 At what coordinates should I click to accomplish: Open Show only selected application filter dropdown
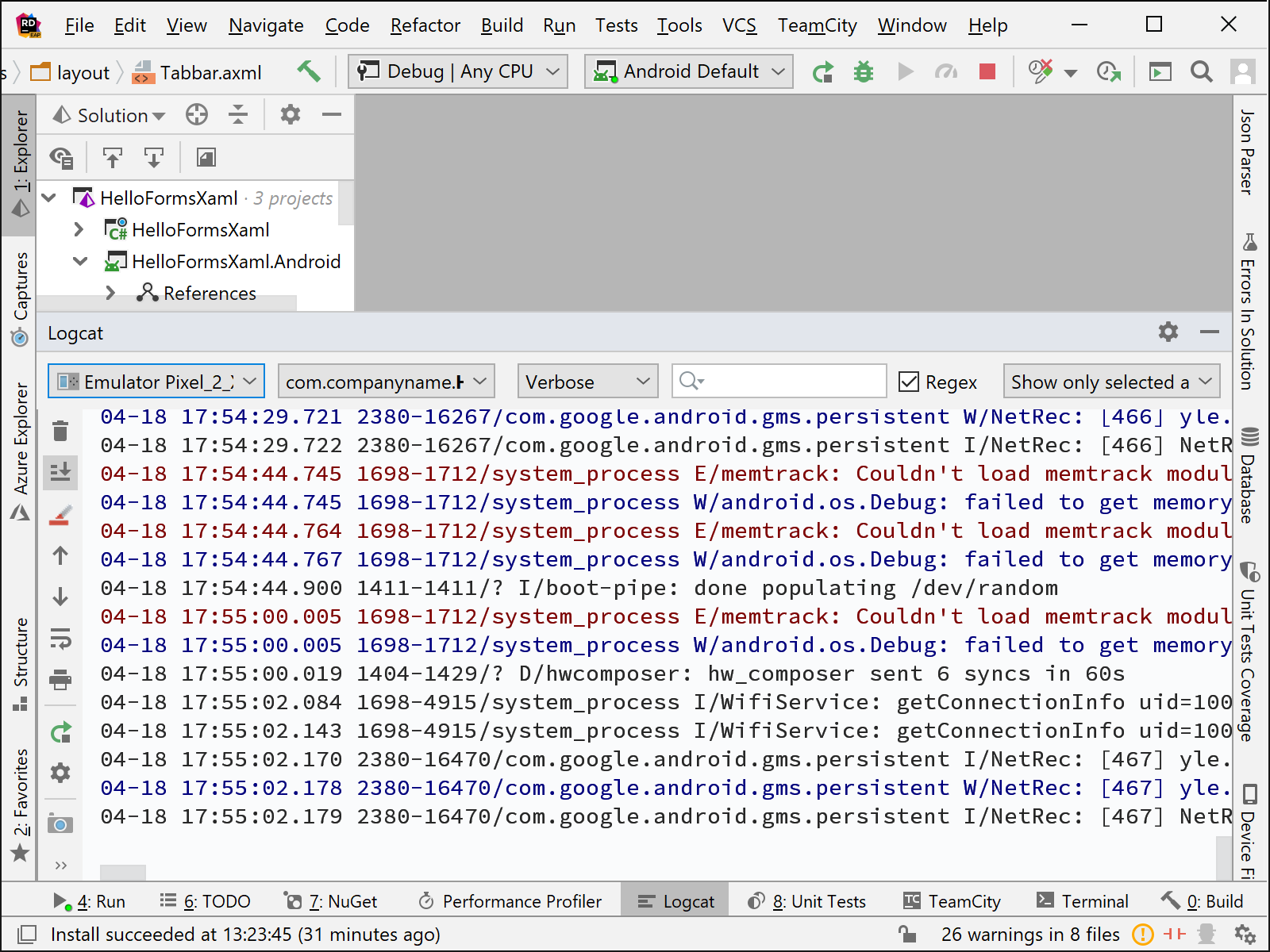pyautogui.click(x=1111, y=382)
